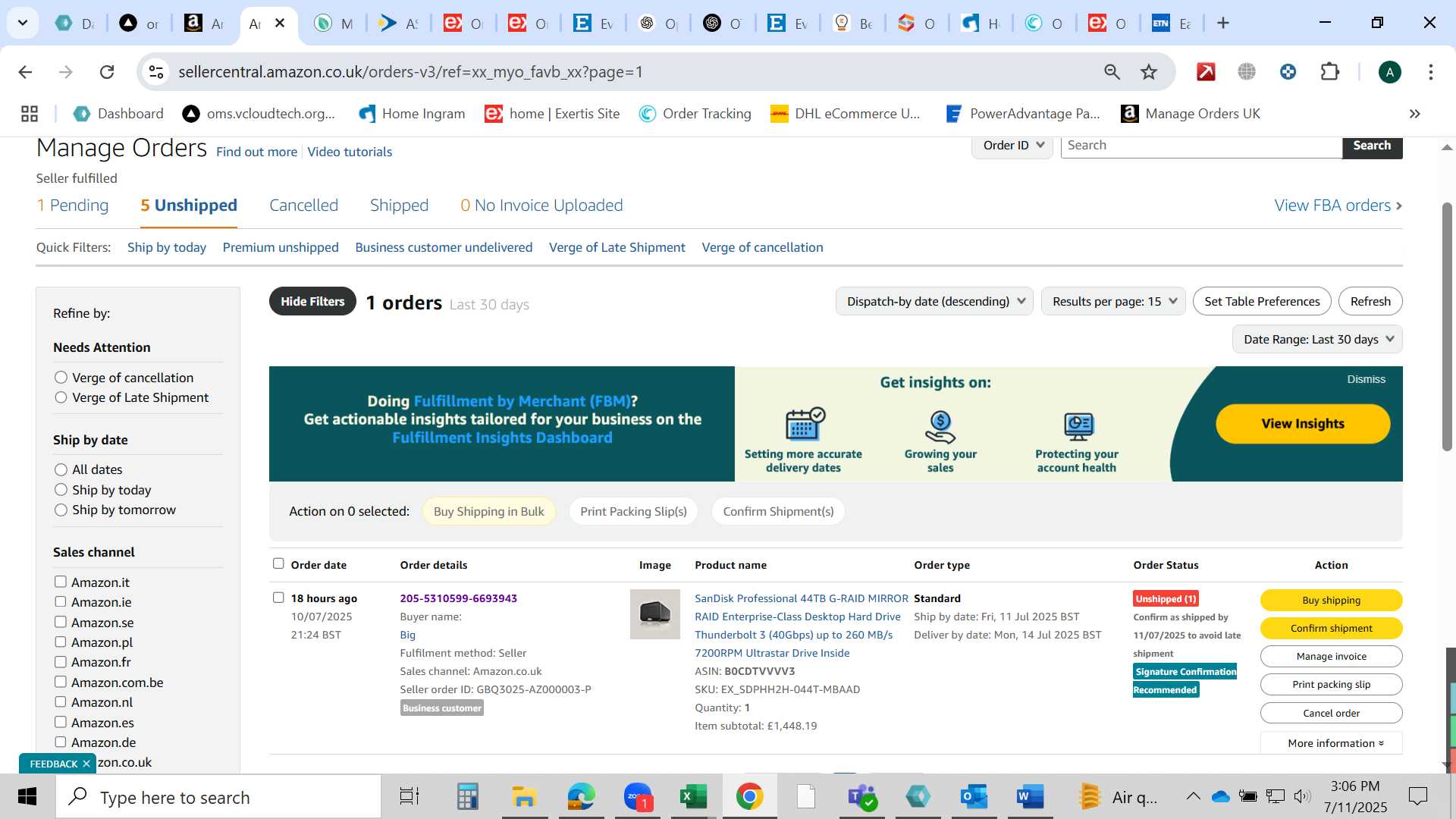The width and height of the screenshot is (1456, 819).
Task: Select Verge of cancellation radio button
Action: point(61,378)
